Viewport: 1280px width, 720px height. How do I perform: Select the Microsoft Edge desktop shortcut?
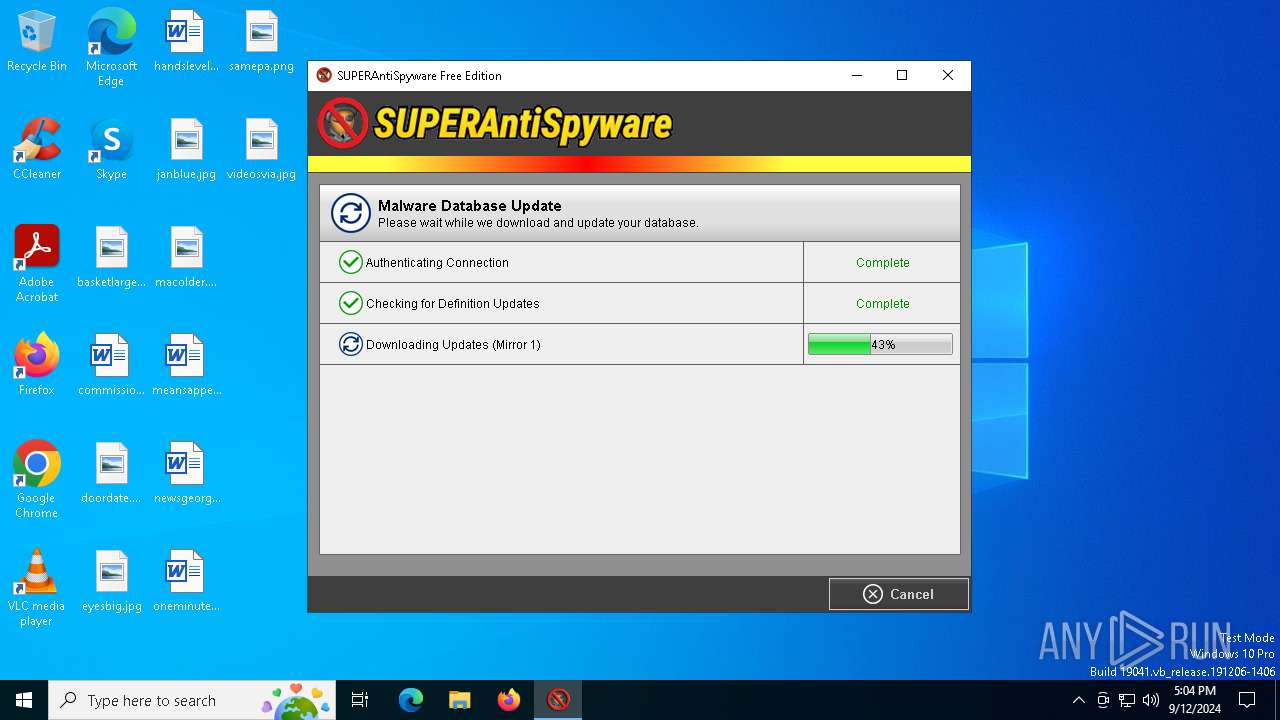[111, 47]
